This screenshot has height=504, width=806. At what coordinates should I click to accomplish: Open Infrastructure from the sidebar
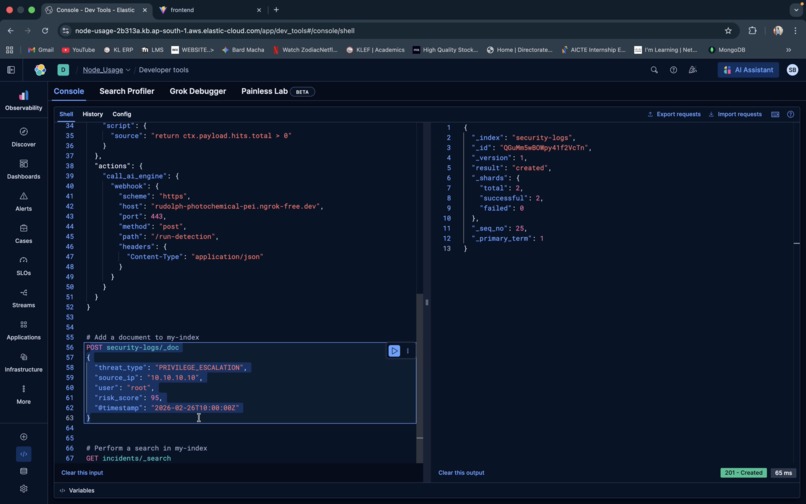coord(23,362)
